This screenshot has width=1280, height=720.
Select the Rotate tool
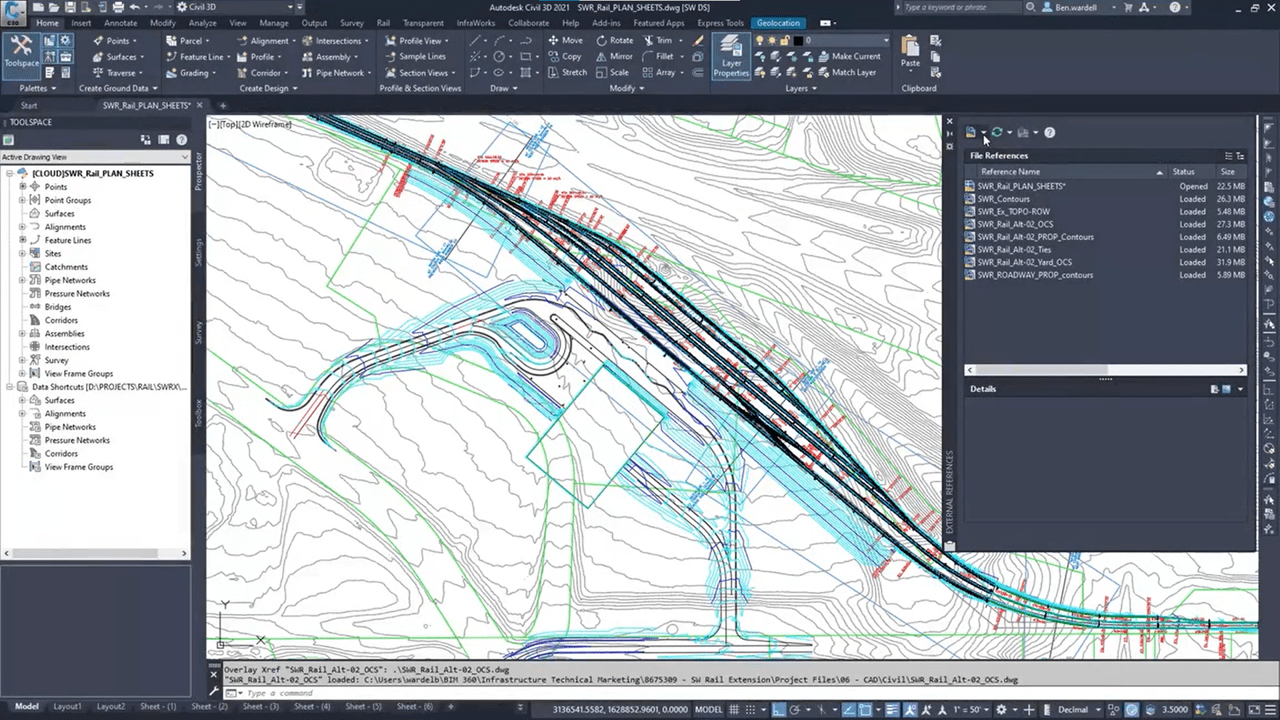[615, 41]
